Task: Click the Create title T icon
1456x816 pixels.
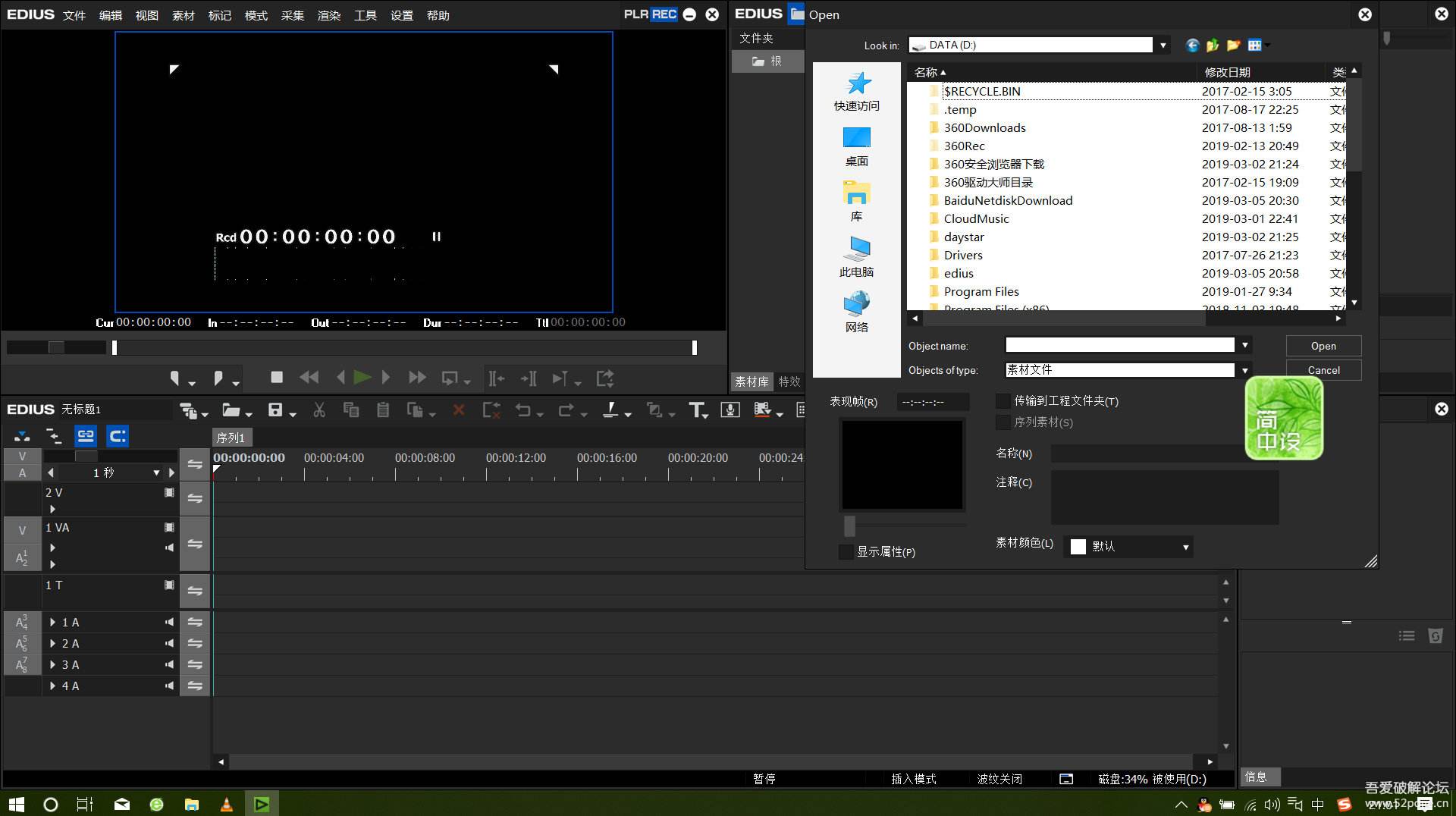Action: pyautogui.click(x=697, y=410)
